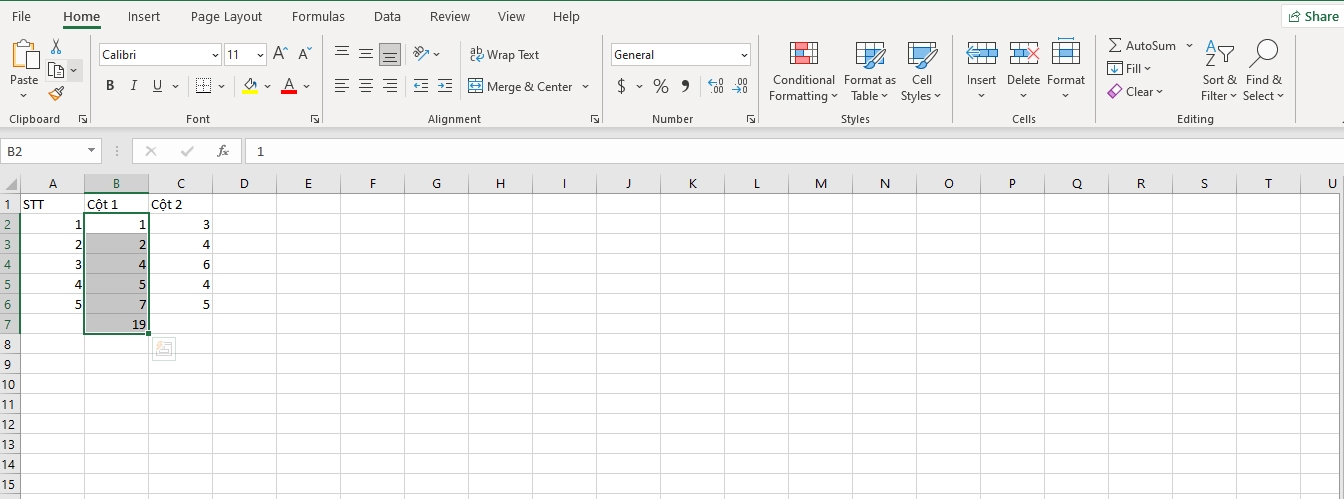Viewport: 1344px width, 499px height.
Task: Click the Decrease Decimal icon
Action: [x=740, y=86]
